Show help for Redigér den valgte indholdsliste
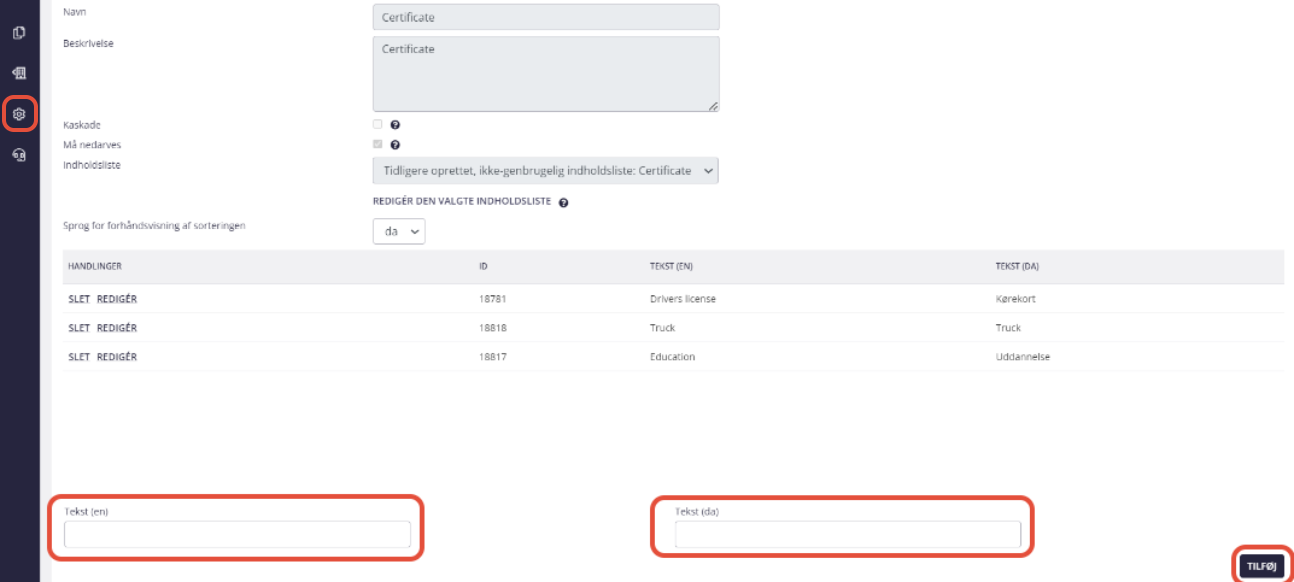This screenshot has width=1294, height=582. (x=564, y=202)
